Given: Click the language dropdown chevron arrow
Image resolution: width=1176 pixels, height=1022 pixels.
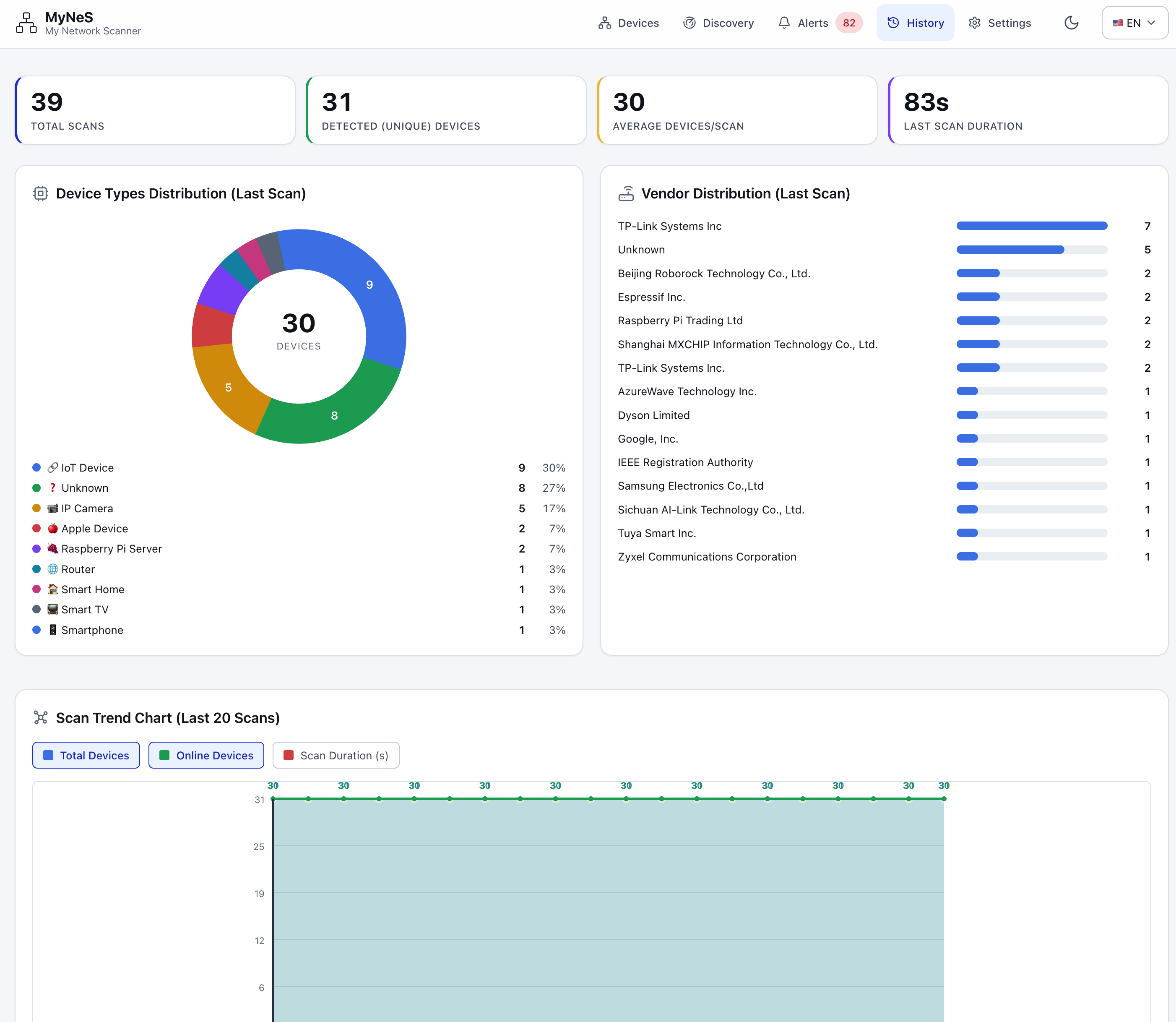Looking at the screenshot, I should [1152, 23].
